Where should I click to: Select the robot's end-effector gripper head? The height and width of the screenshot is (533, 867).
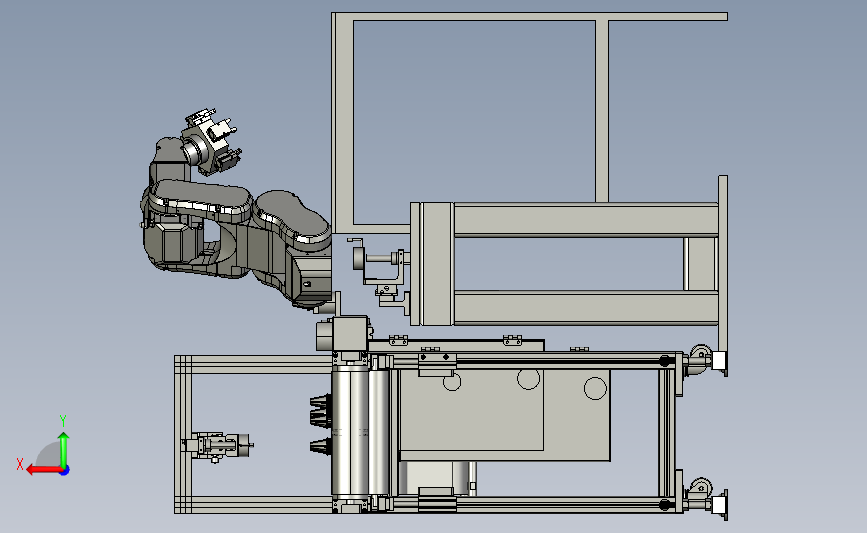click(212, 140)
